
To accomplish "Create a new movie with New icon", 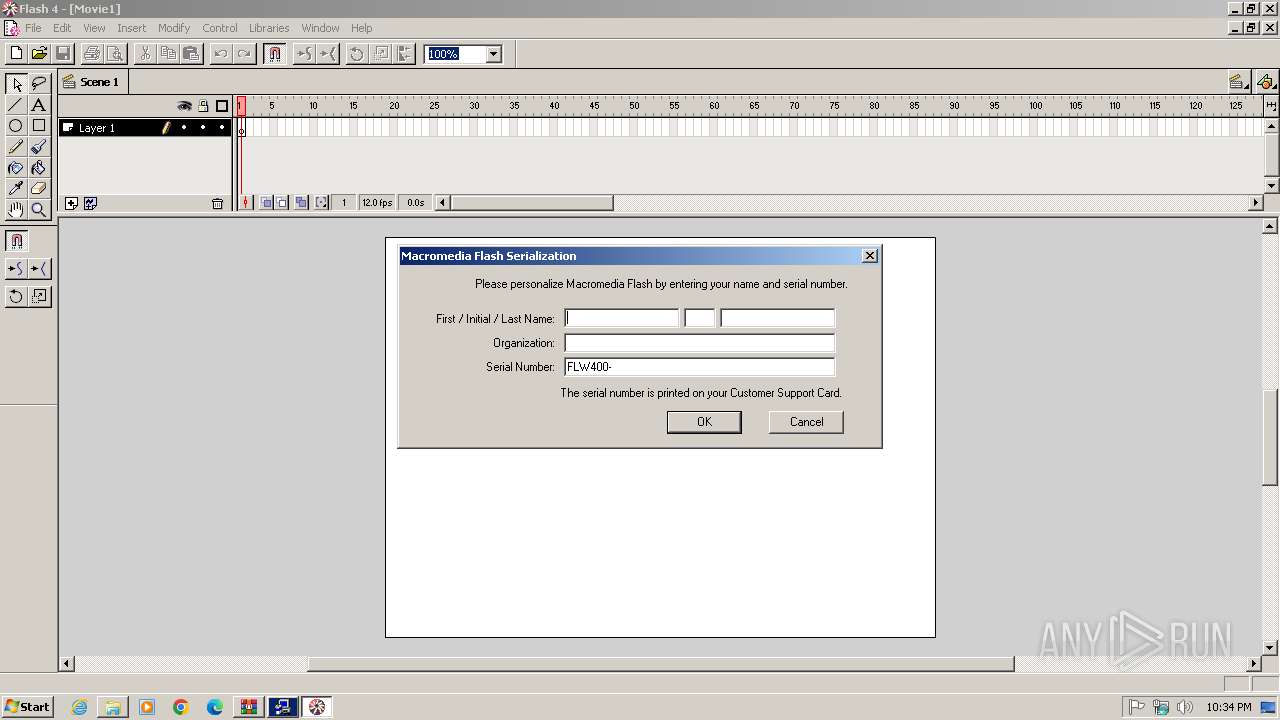I will coord(16,54).
